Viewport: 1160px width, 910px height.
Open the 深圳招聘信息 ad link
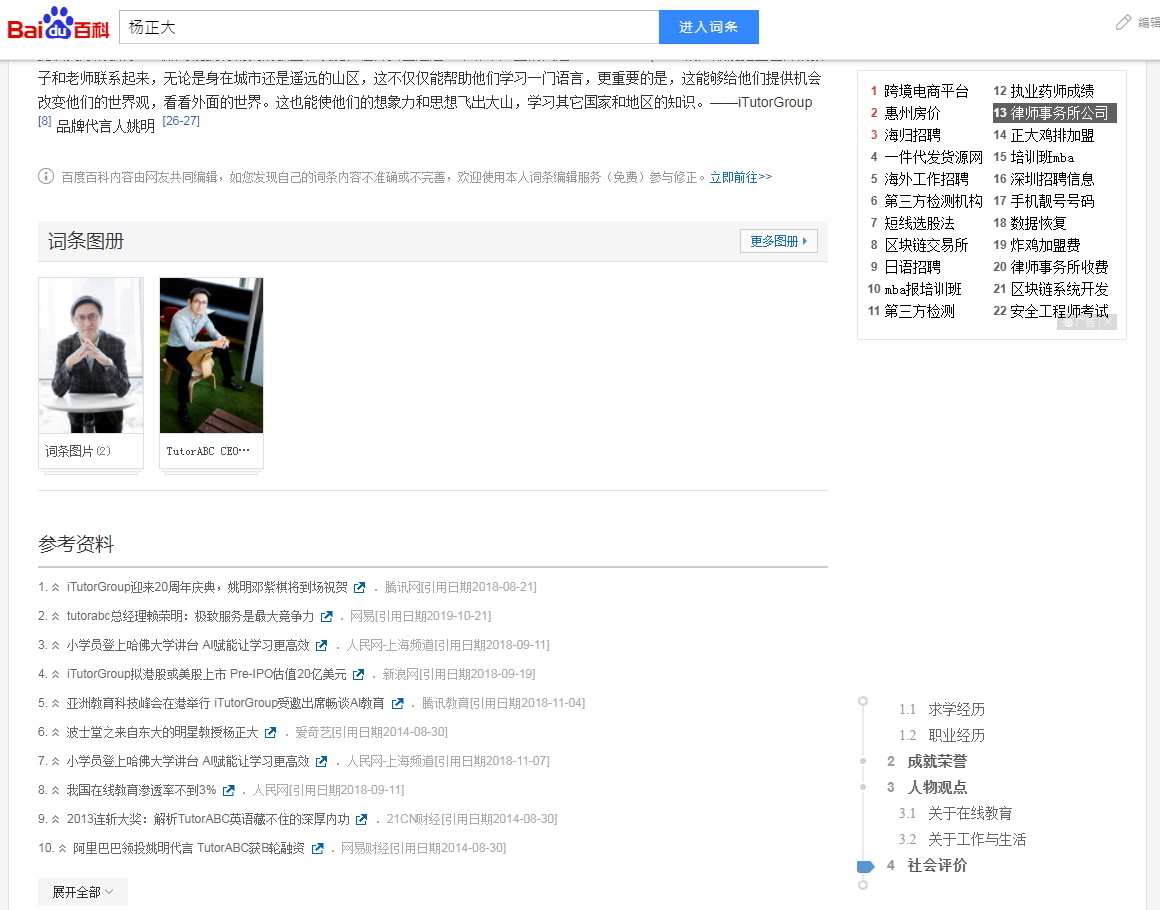(x=1052, y=179)
